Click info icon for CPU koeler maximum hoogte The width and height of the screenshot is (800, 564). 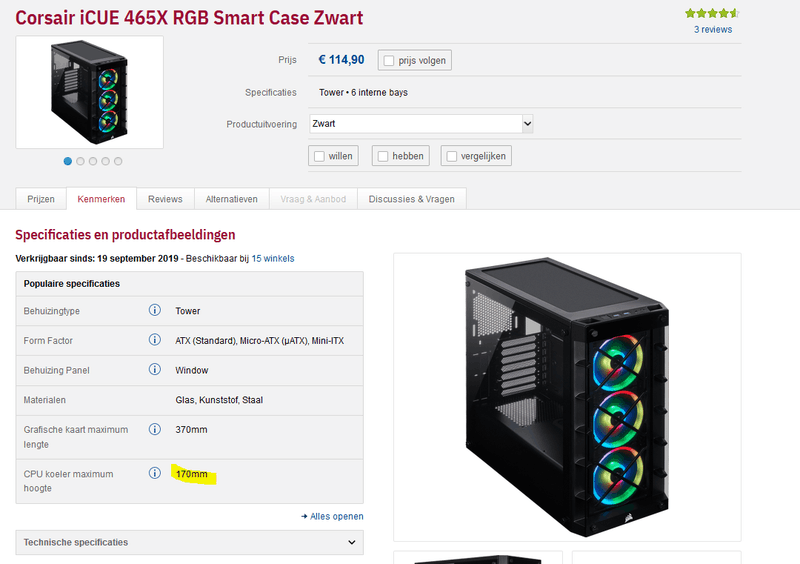click(155, 473)
